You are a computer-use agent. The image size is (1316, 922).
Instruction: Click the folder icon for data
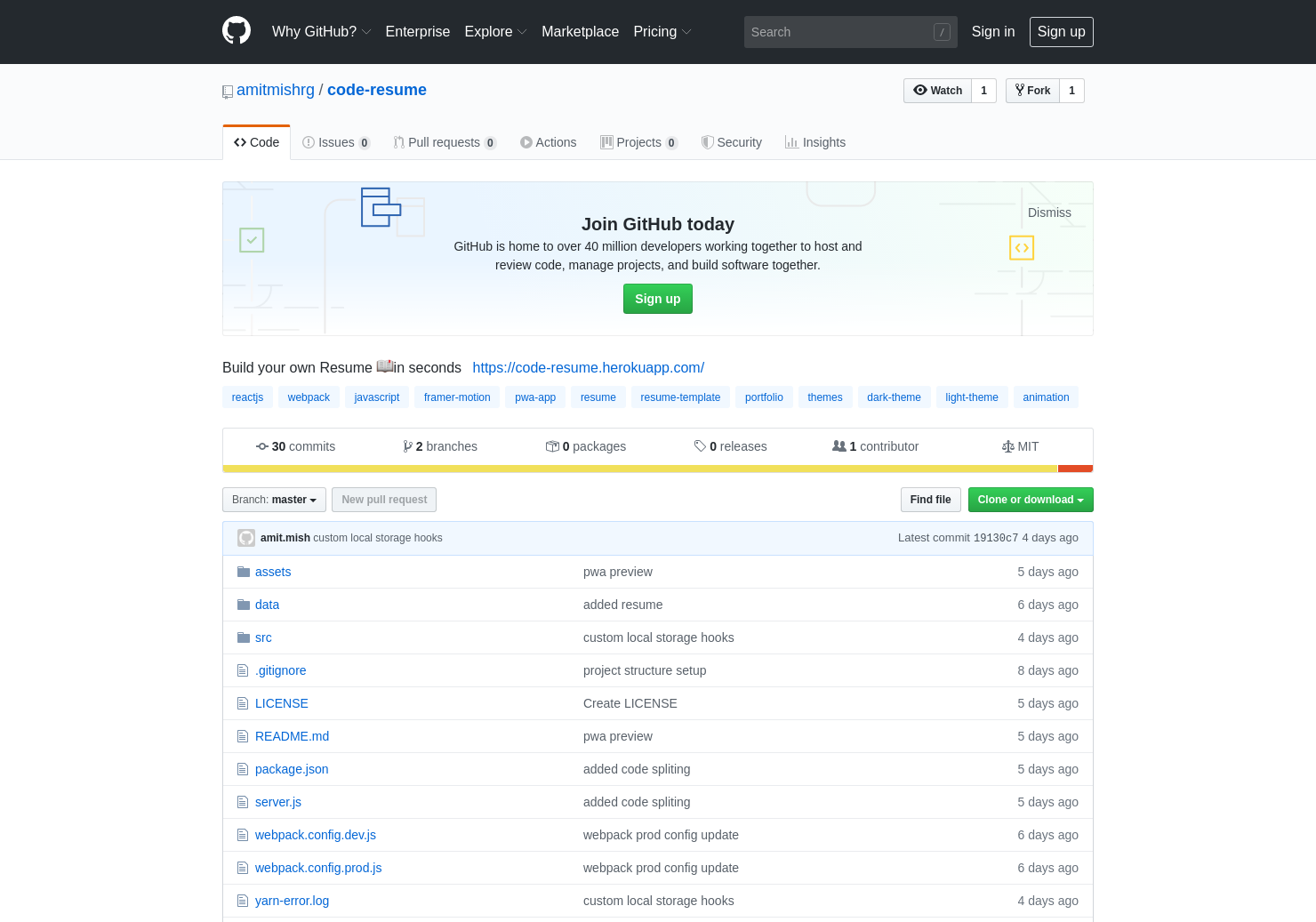244,605
